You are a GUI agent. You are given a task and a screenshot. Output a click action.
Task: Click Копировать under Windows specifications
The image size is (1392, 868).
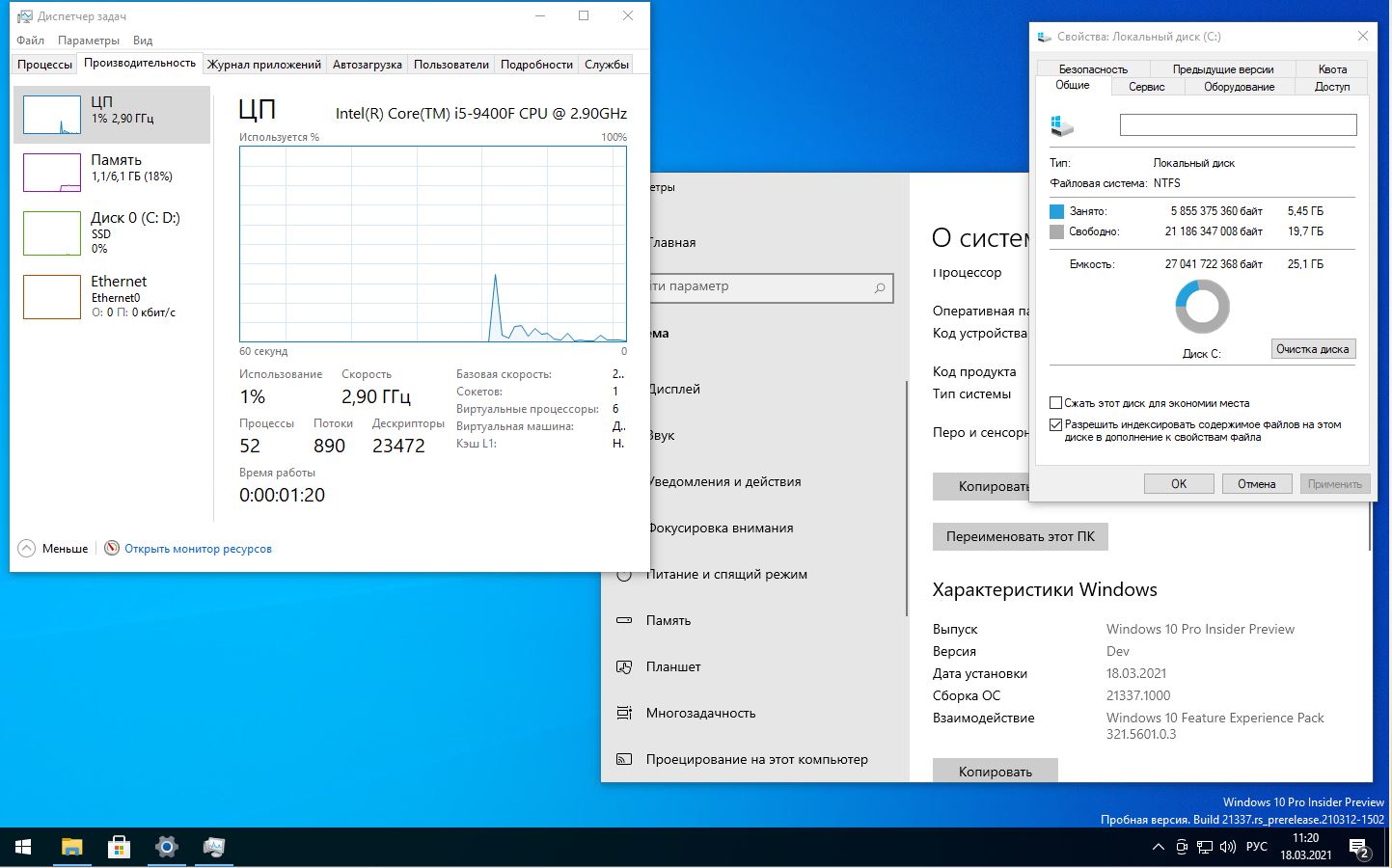pos(996,770)
